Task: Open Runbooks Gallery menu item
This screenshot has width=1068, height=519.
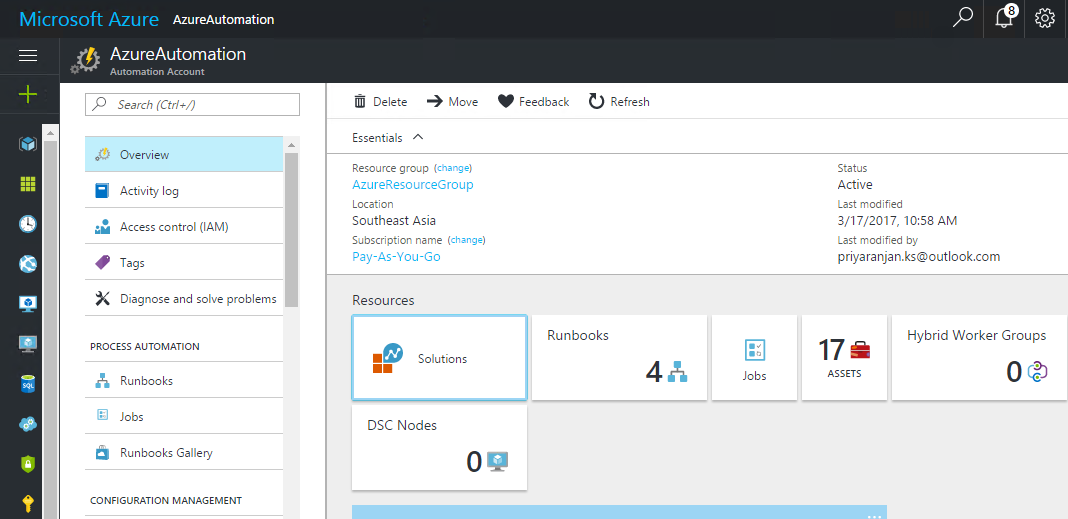Action: [184, 452]
